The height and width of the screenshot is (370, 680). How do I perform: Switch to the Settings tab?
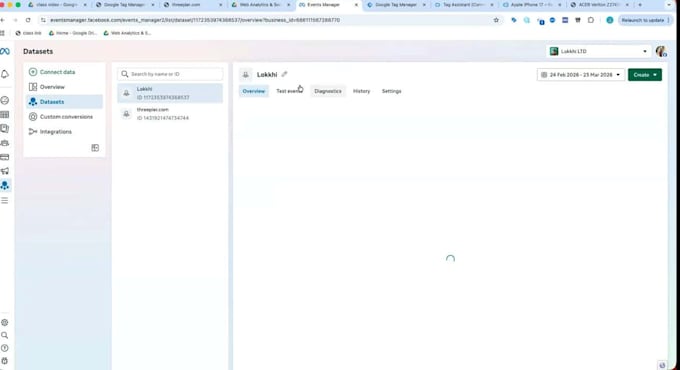[391, 91]
